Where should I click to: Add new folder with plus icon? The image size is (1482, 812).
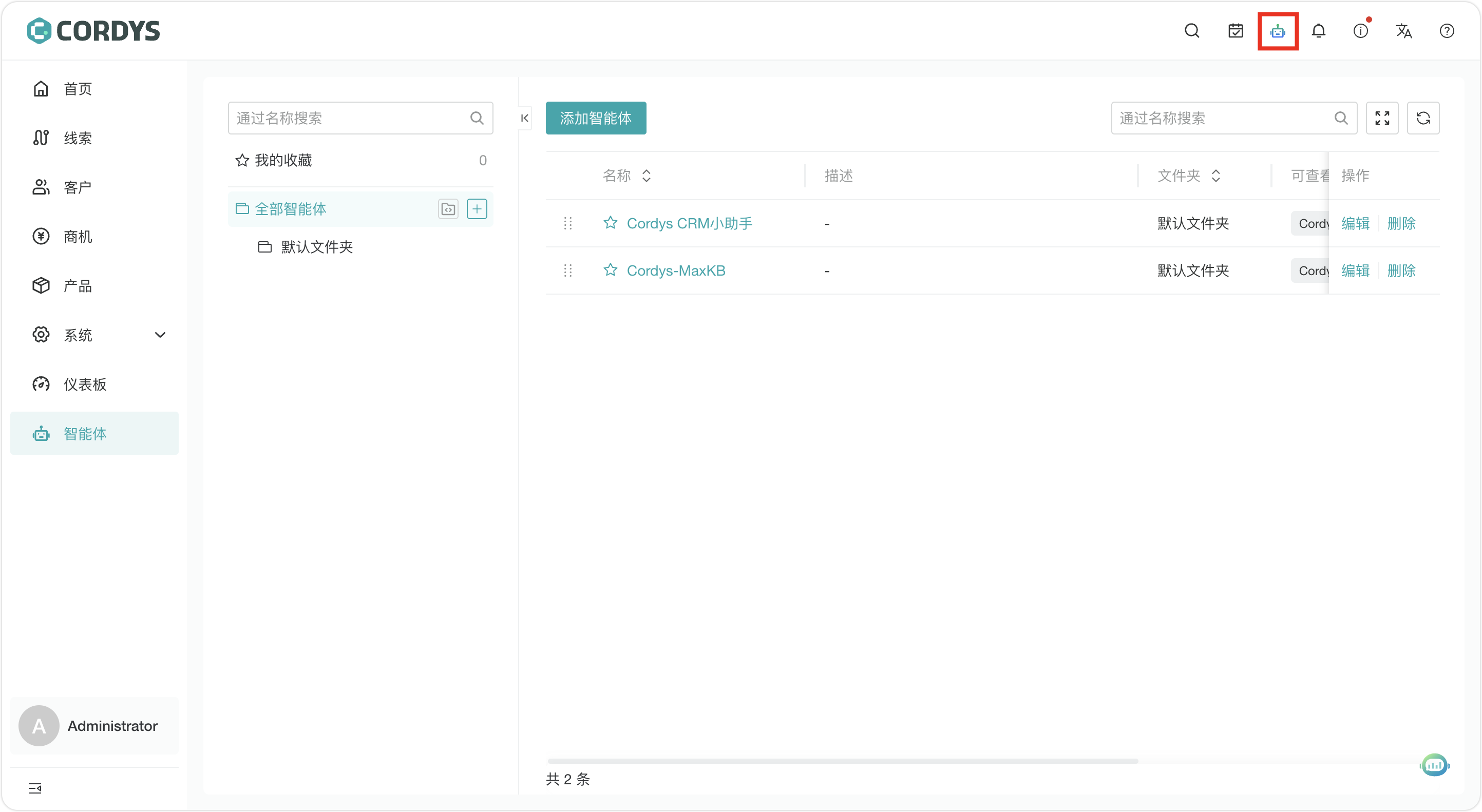477,209
